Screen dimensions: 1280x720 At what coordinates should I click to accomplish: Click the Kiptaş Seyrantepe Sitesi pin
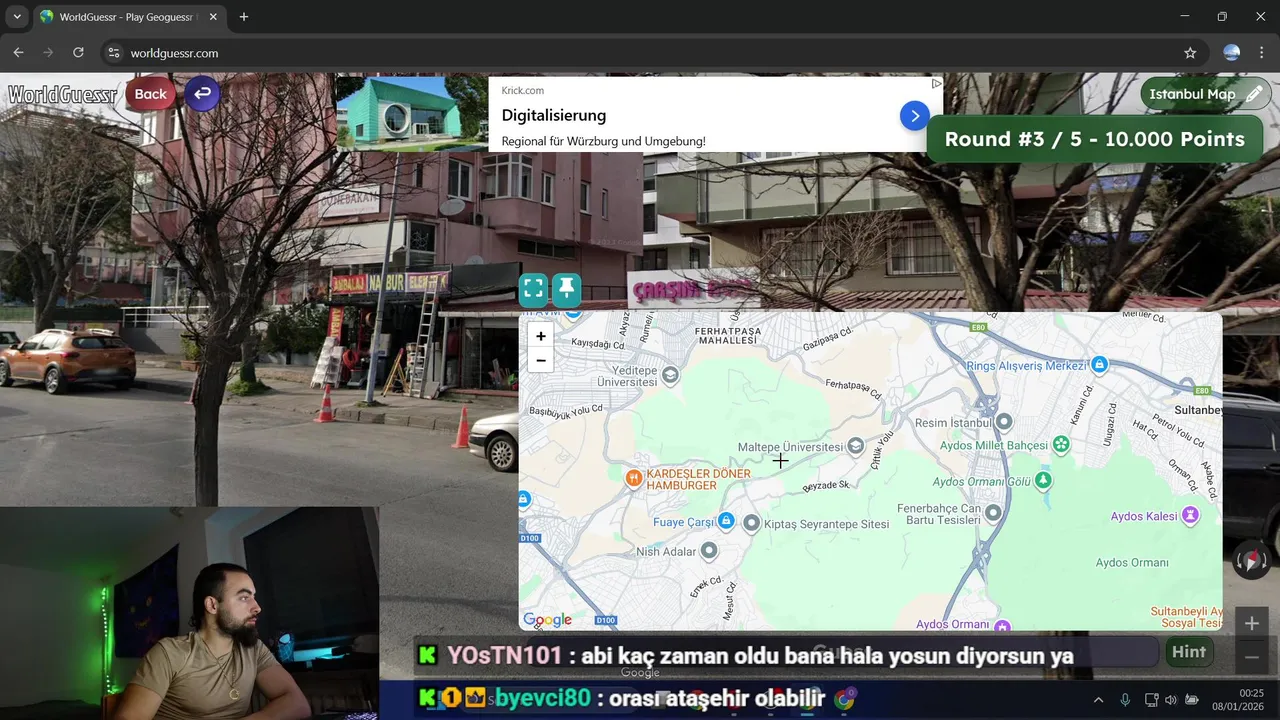pos(751,524)
